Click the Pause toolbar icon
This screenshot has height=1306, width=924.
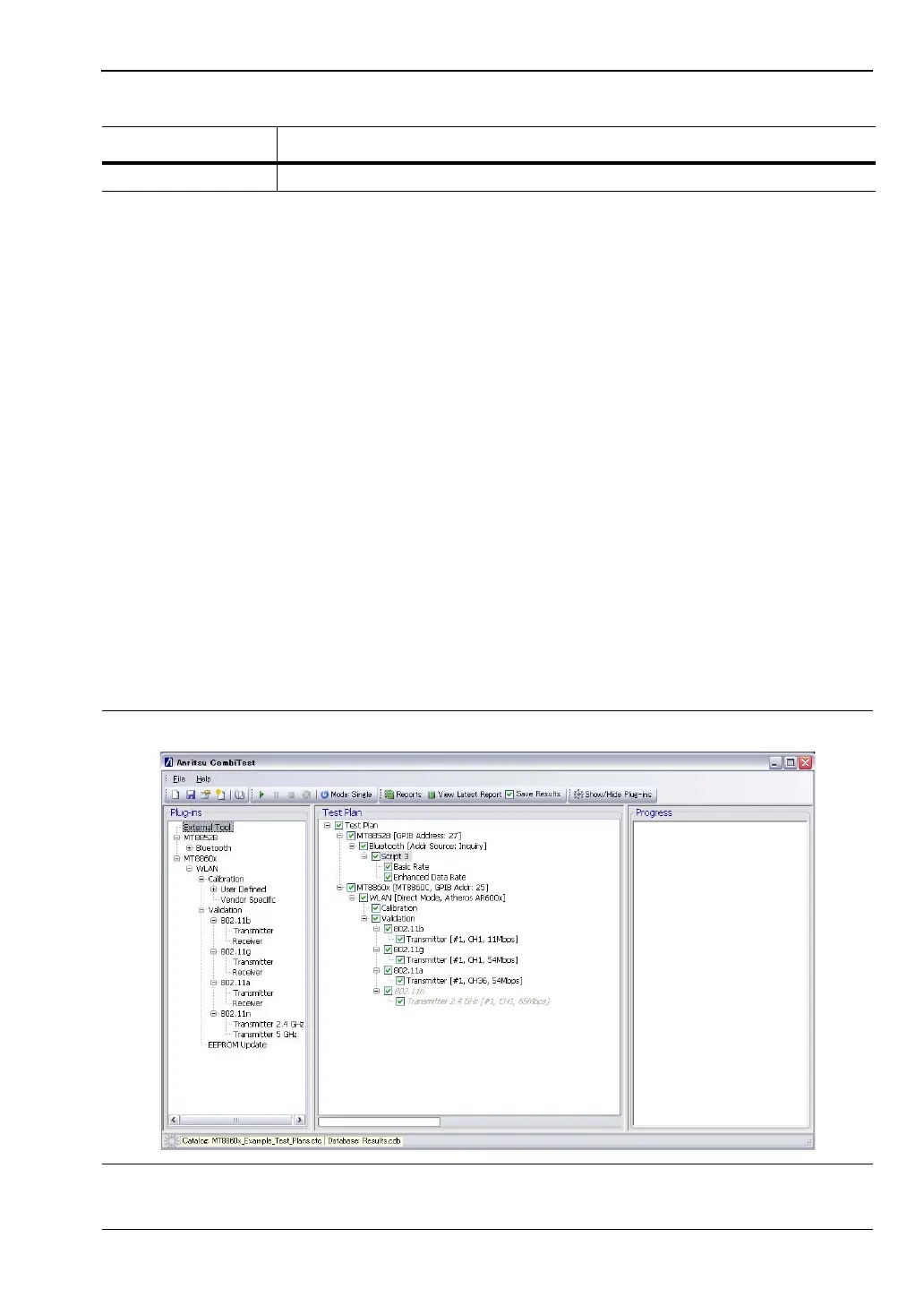pos(276,795)
